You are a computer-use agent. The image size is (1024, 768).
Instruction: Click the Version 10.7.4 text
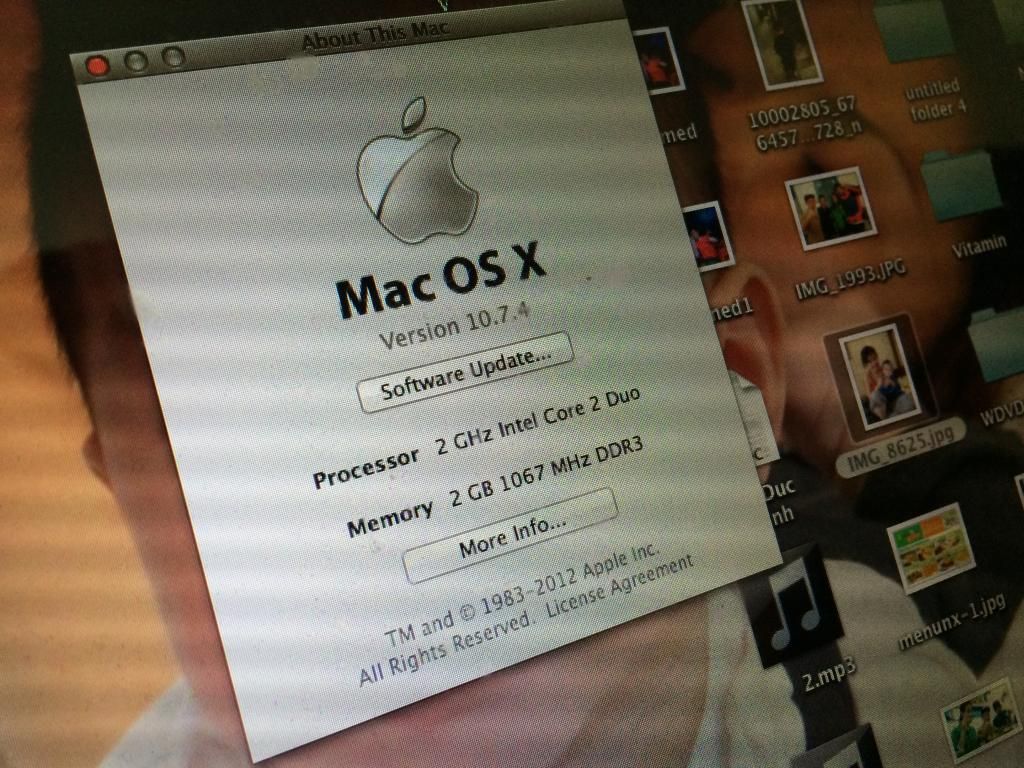[x=454, y=326]
